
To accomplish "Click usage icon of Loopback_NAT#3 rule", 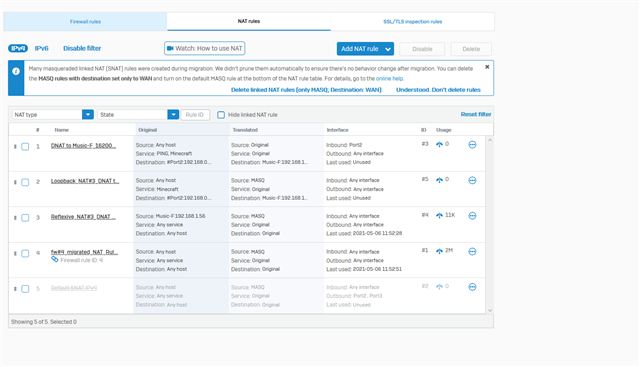I will (439, 180).
